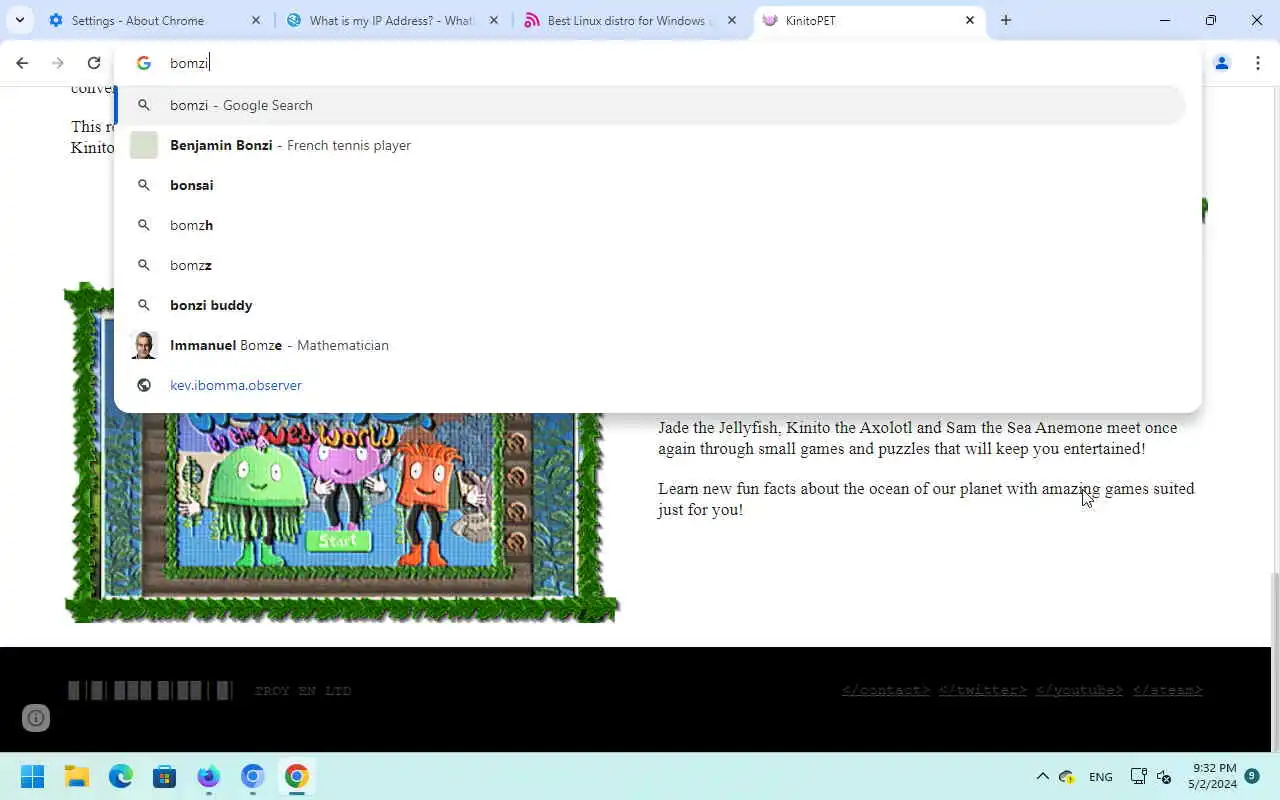Click the ENG language indicator
This screenshot has width=1280, height=800.
click(1100, 777)
